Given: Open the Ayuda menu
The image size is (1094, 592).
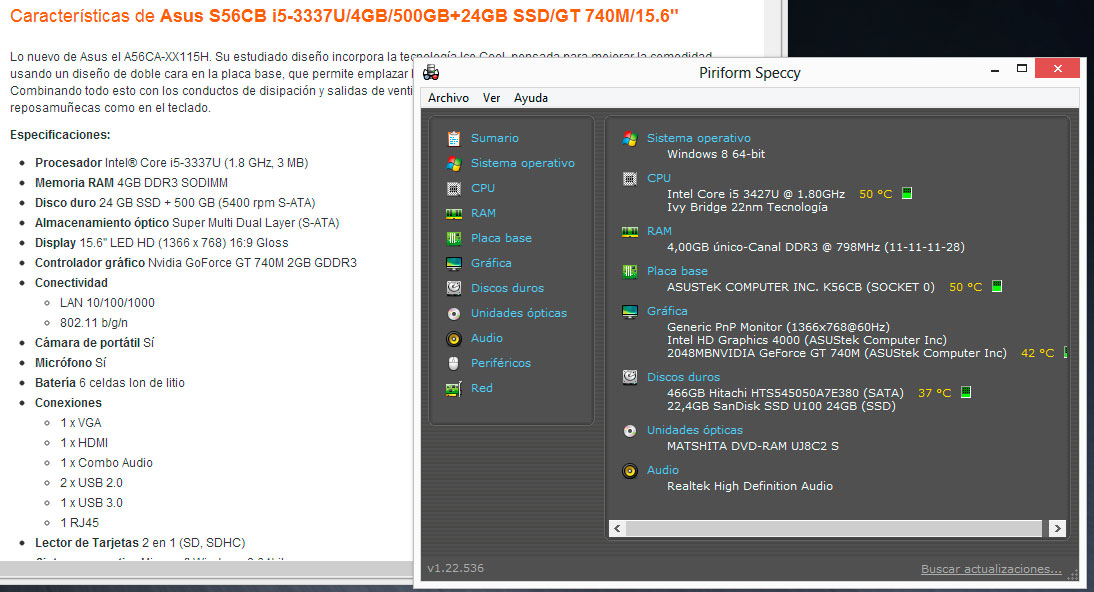Looking at the screenshot, I should pos(531,98).
